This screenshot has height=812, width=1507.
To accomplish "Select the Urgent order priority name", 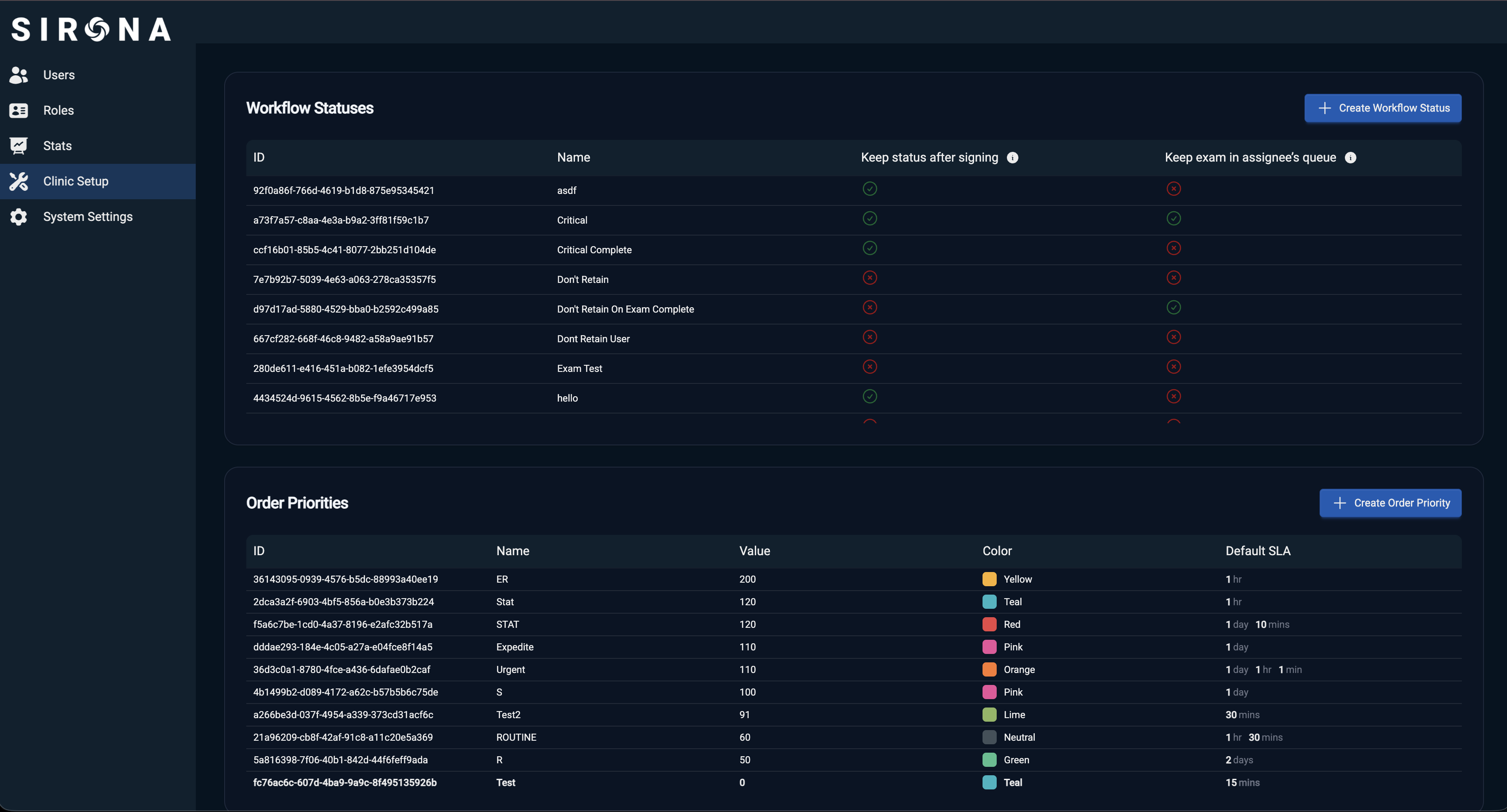I will [510, 670].
